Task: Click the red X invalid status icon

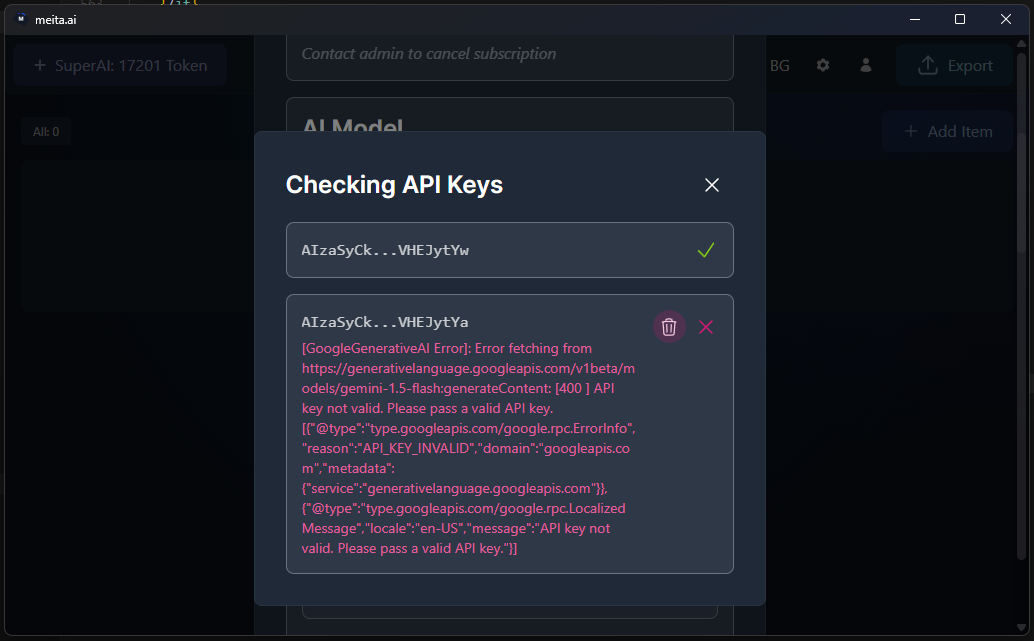Action: click(706, 327)
